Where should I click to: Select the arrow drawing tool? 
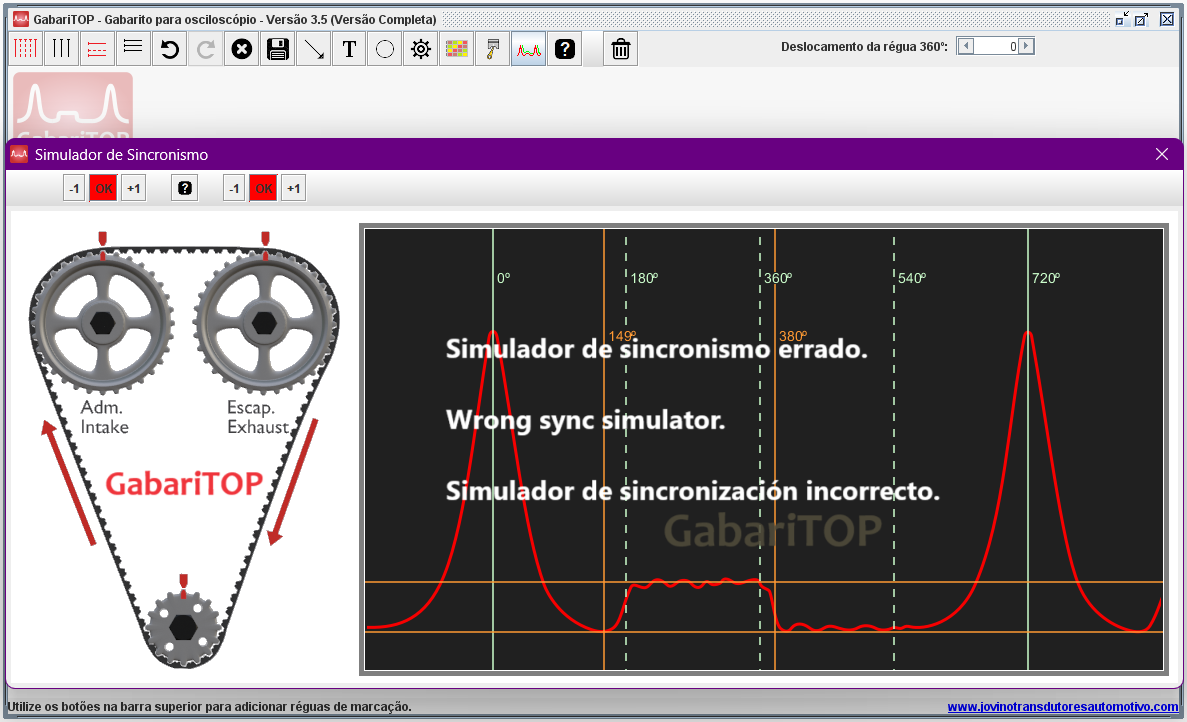coord(313,49)
